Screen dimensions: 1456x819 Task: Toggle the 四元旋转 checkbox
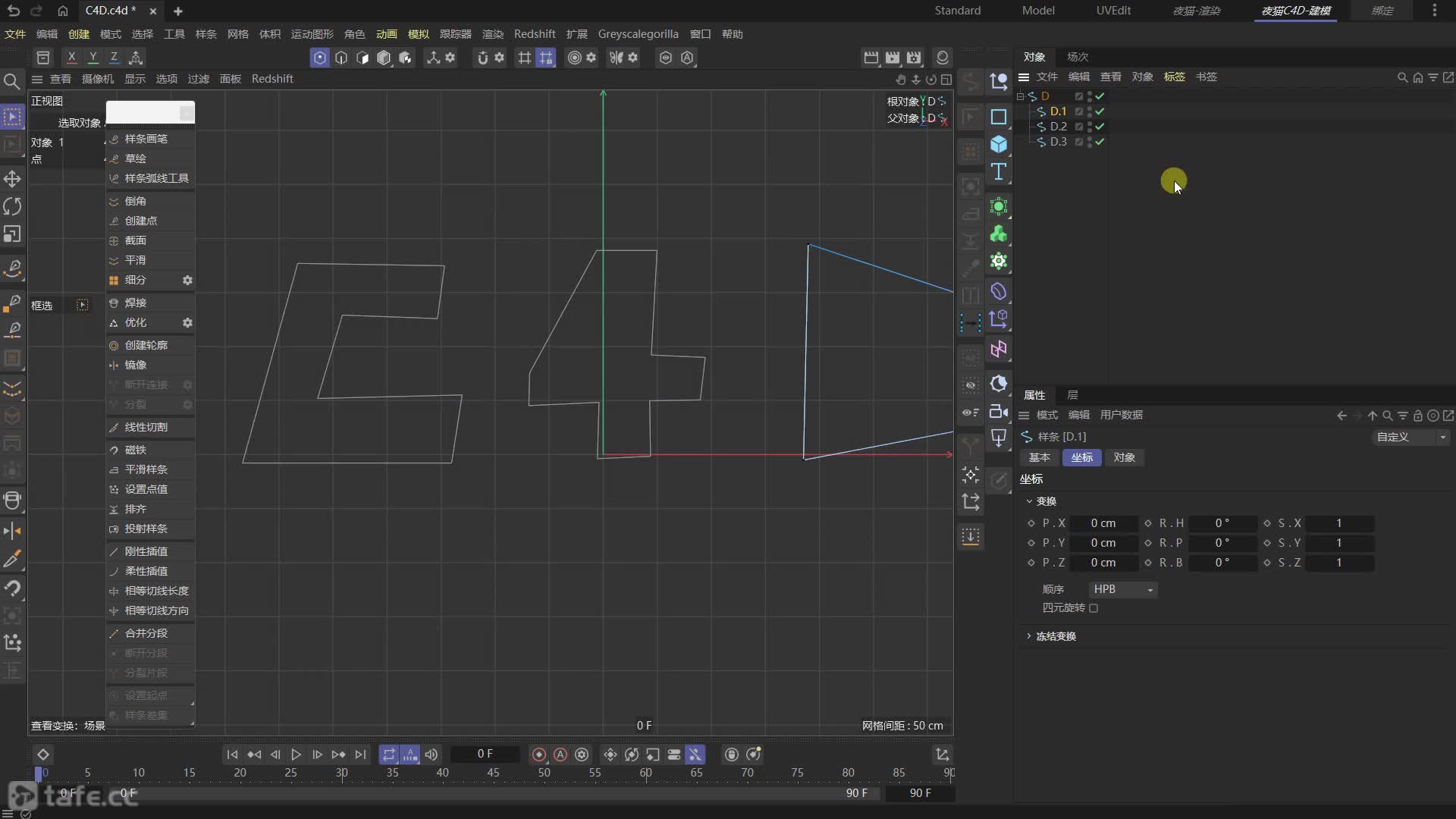1094,608
